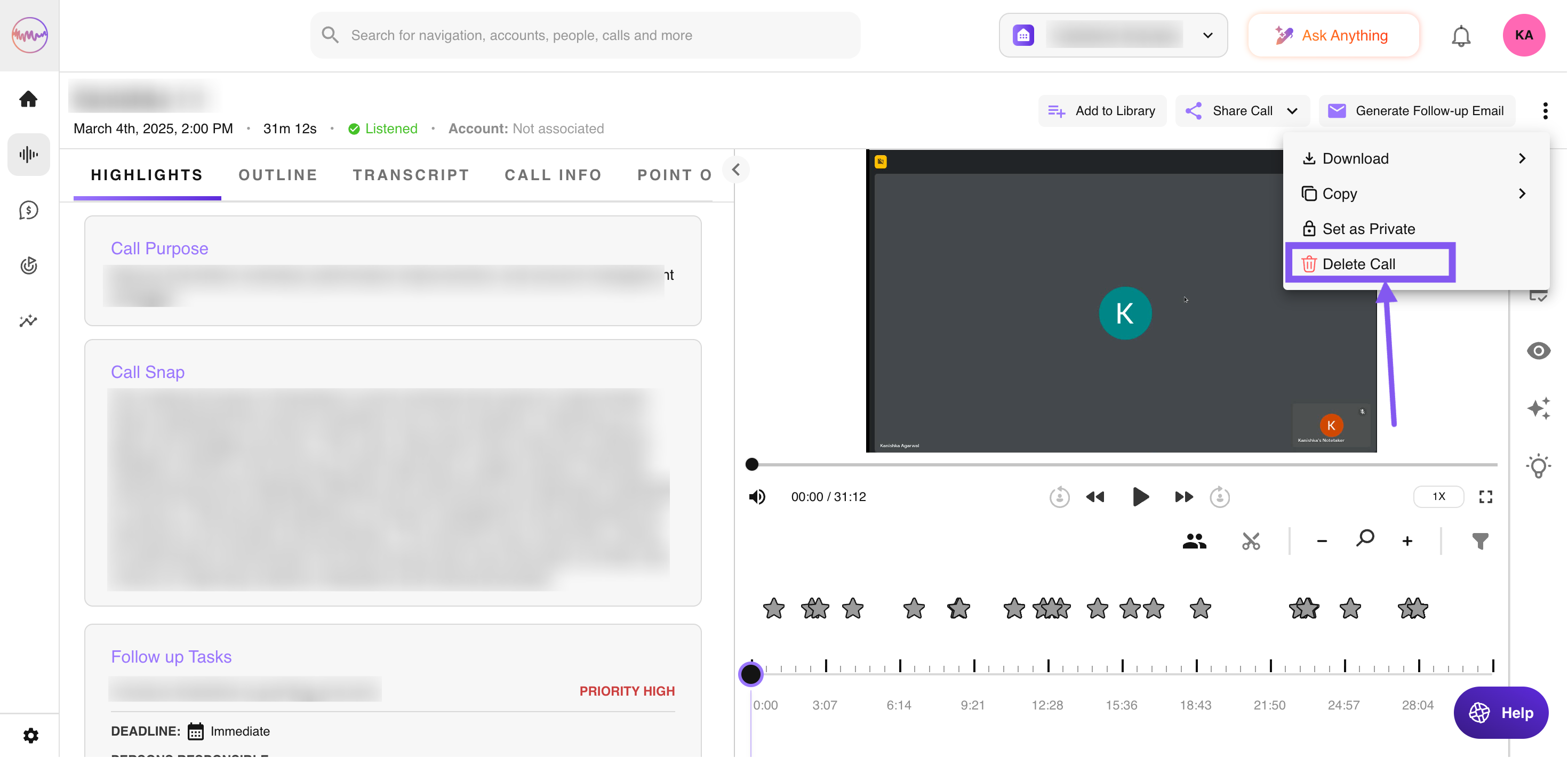Open settings gear in left sidebar
Screen dimensions: 1568x758
30,736
